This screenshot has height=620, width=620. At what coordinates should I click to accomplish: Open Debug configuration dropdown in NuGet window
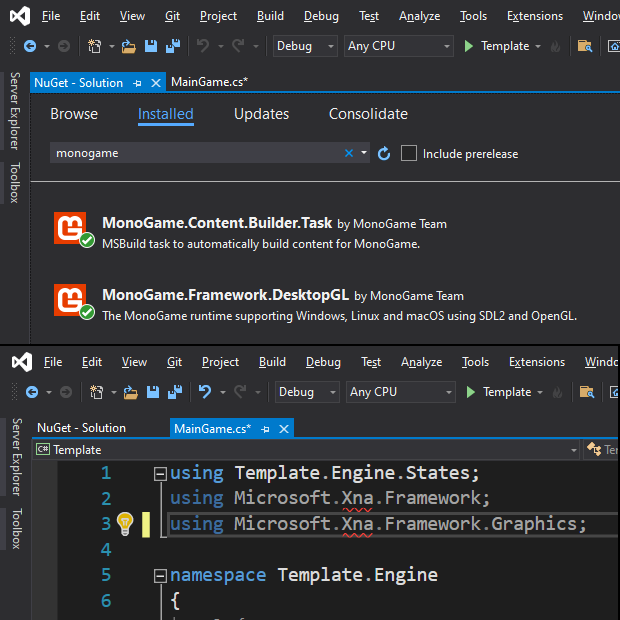point(305,46)
